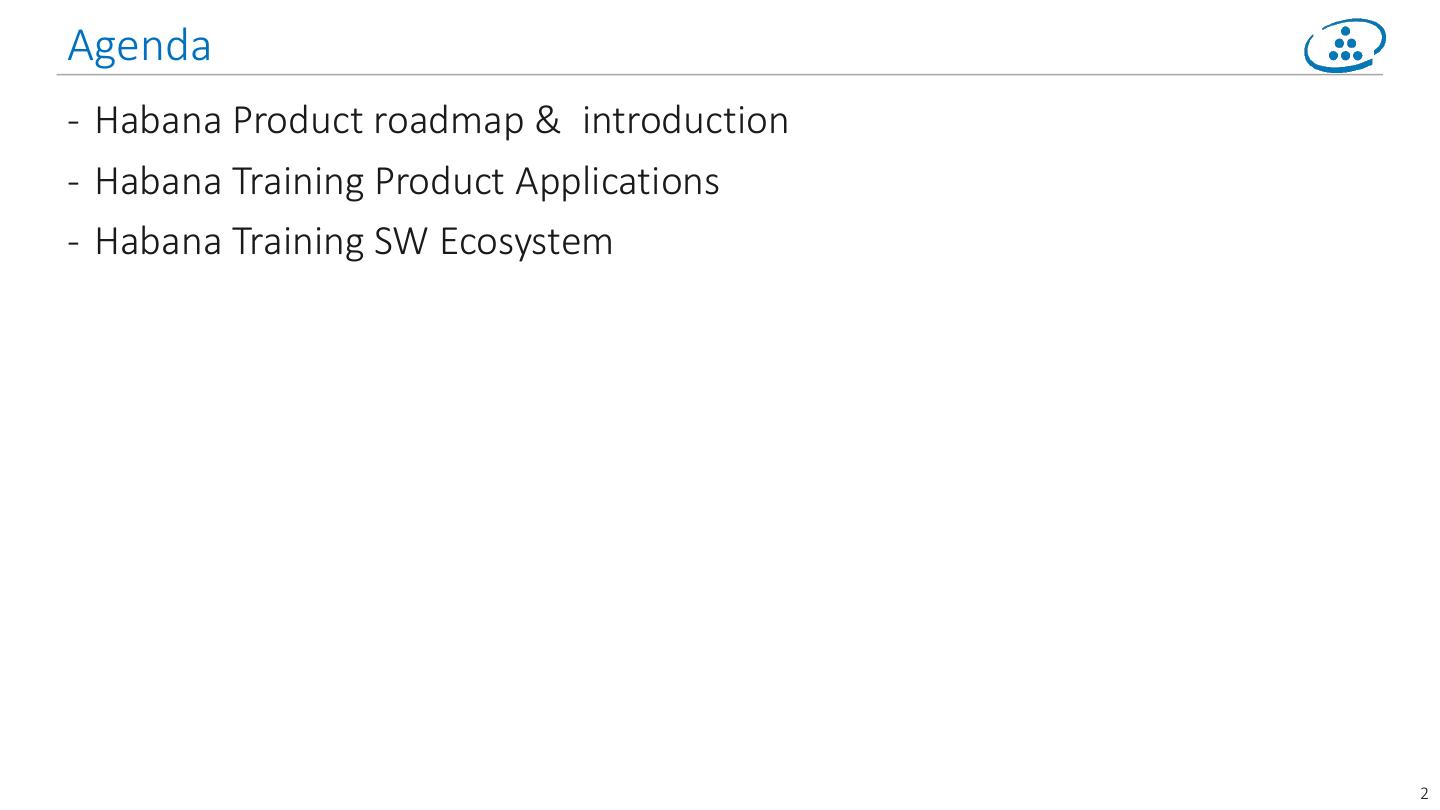Click the dash before "Habana Training Product Applications"

pos(74,183)
